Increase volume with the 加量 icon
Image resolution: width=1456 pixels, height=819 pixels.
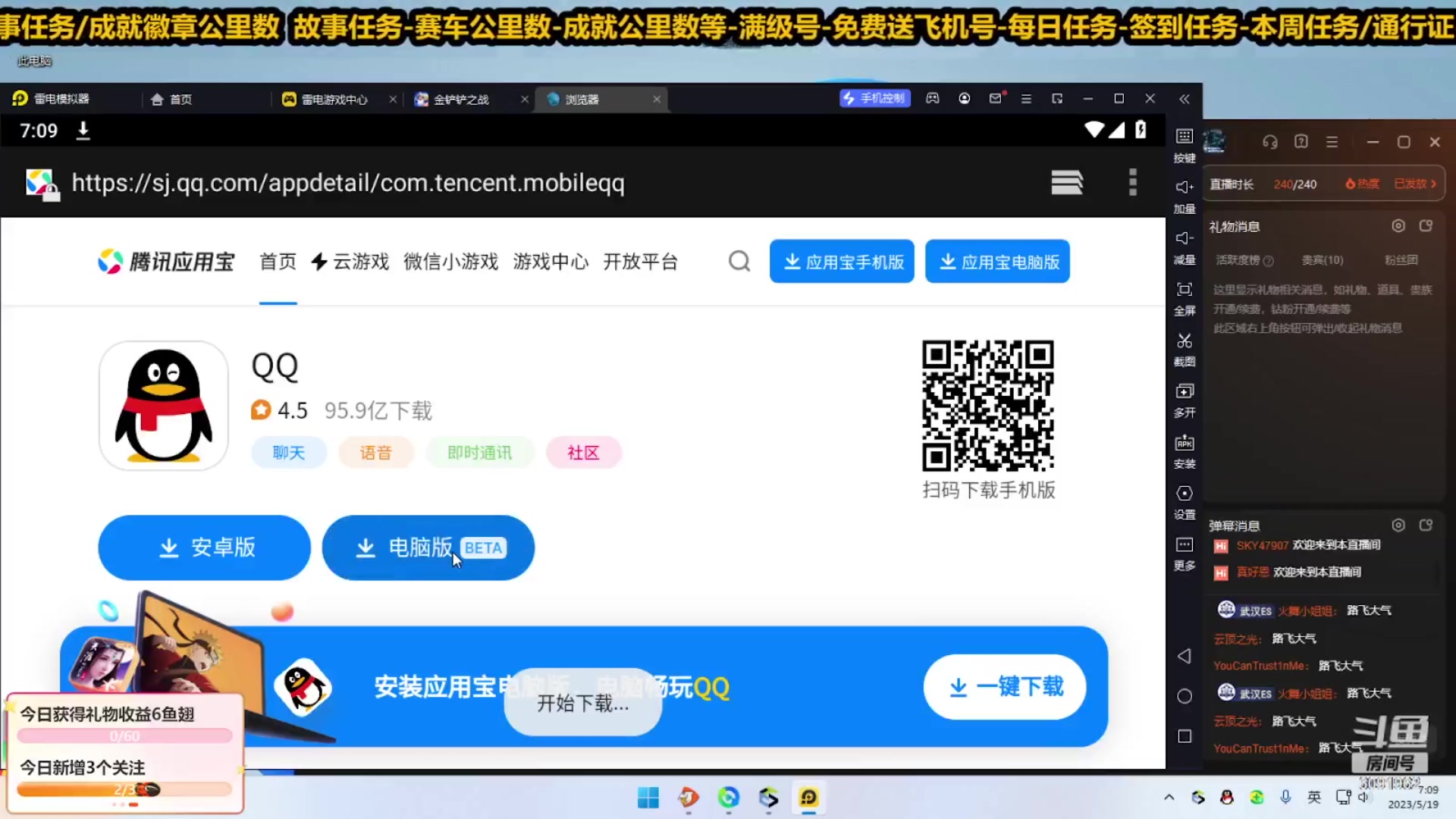[1185, 187]
